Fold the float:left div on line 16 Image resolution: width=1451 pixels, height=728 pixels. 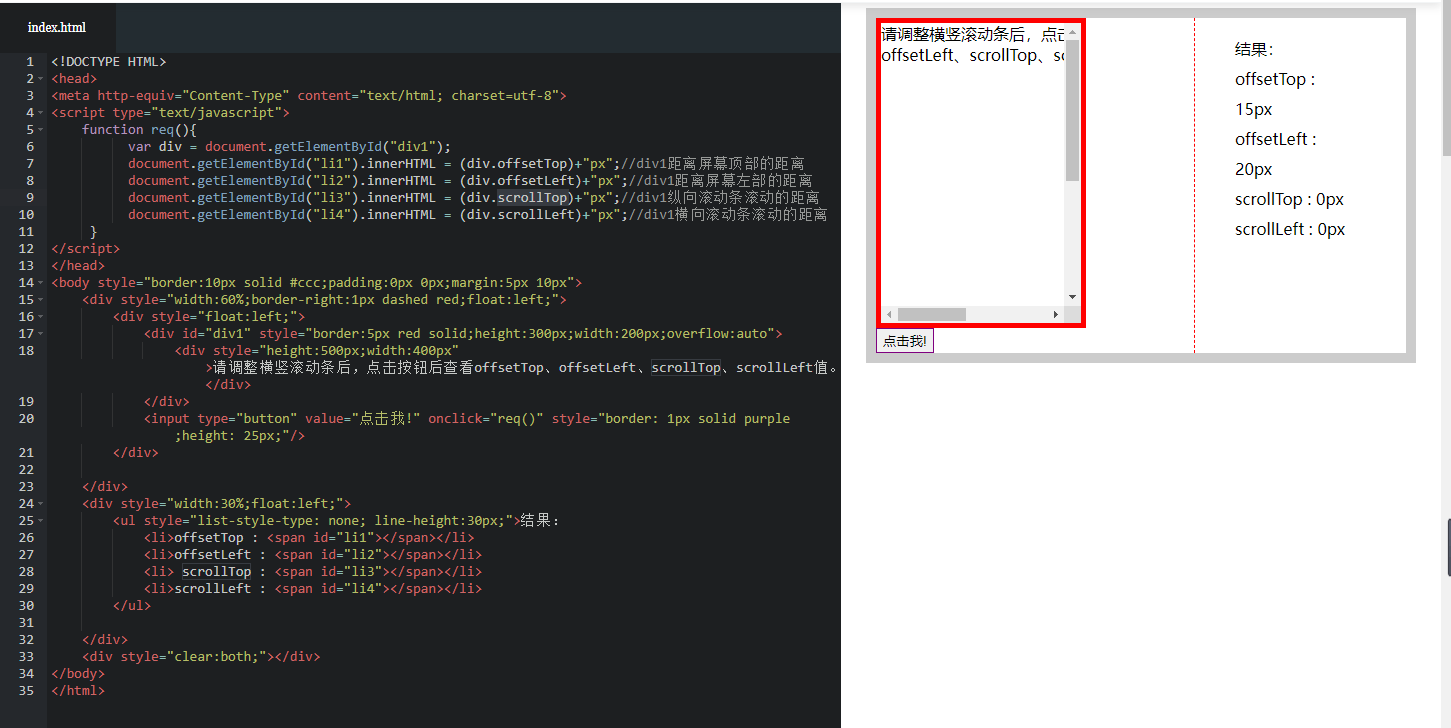point(40,317)
